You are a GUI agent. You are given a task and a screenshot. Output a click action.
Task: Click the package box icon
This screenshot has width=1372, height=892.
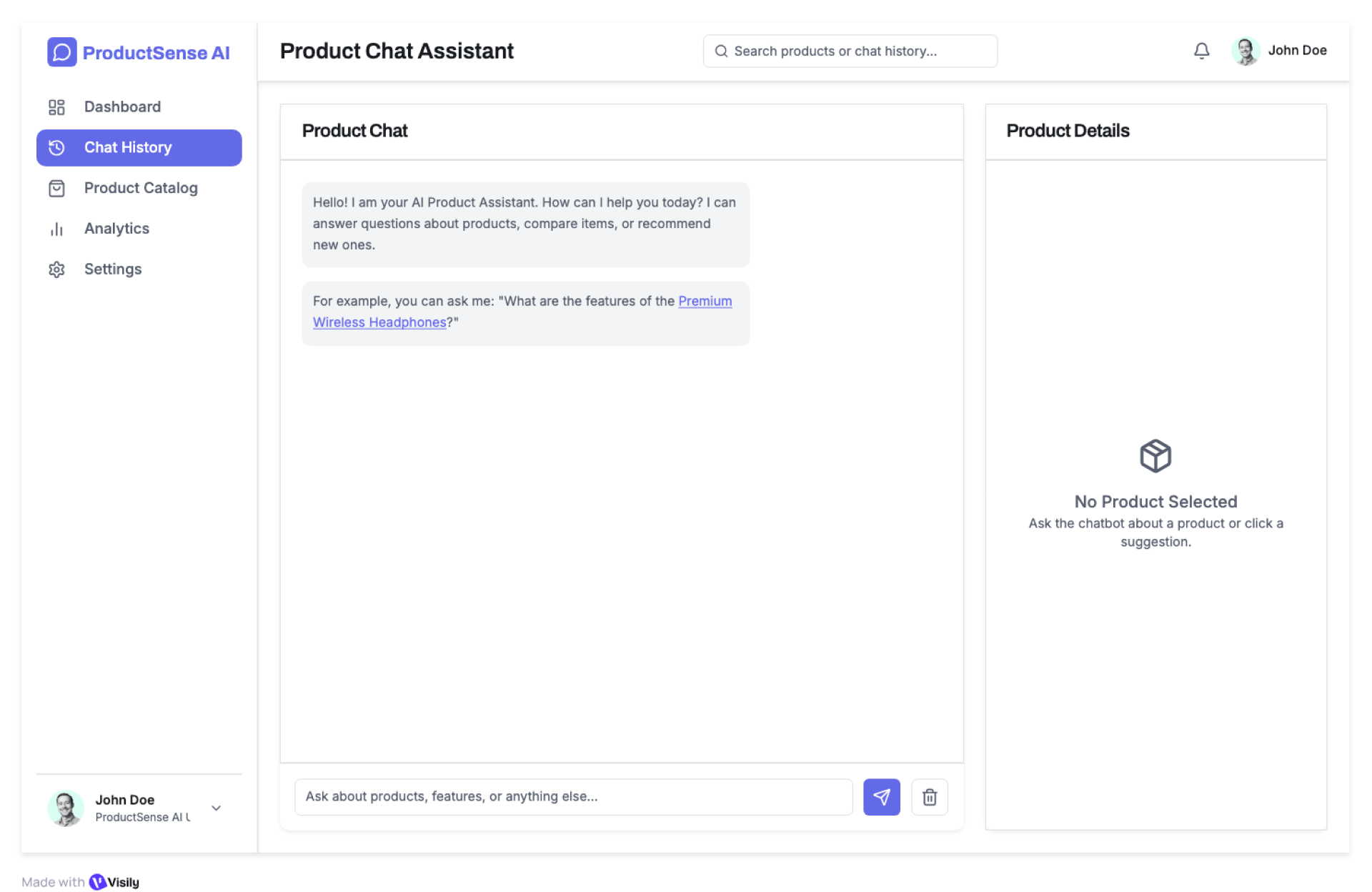1155,456
